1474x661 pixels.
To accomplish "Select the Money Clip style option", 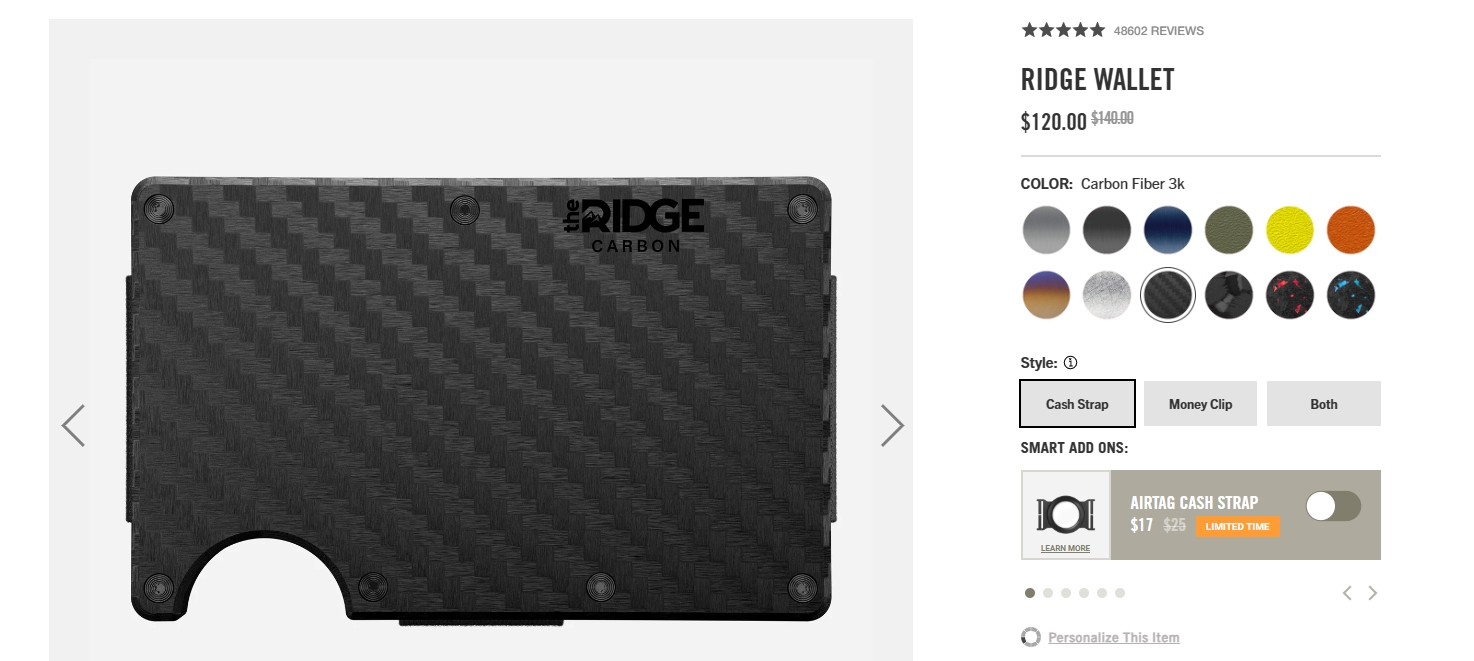I will [x=1200, y=404].
